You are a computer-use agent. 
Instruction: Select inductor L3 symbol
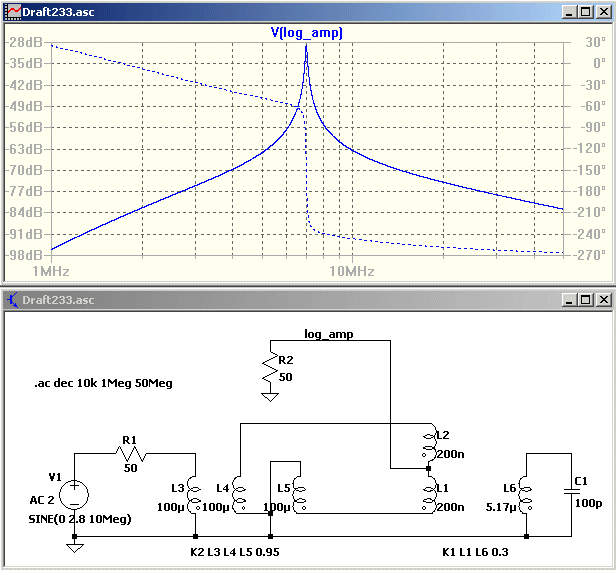click(194, 495)
